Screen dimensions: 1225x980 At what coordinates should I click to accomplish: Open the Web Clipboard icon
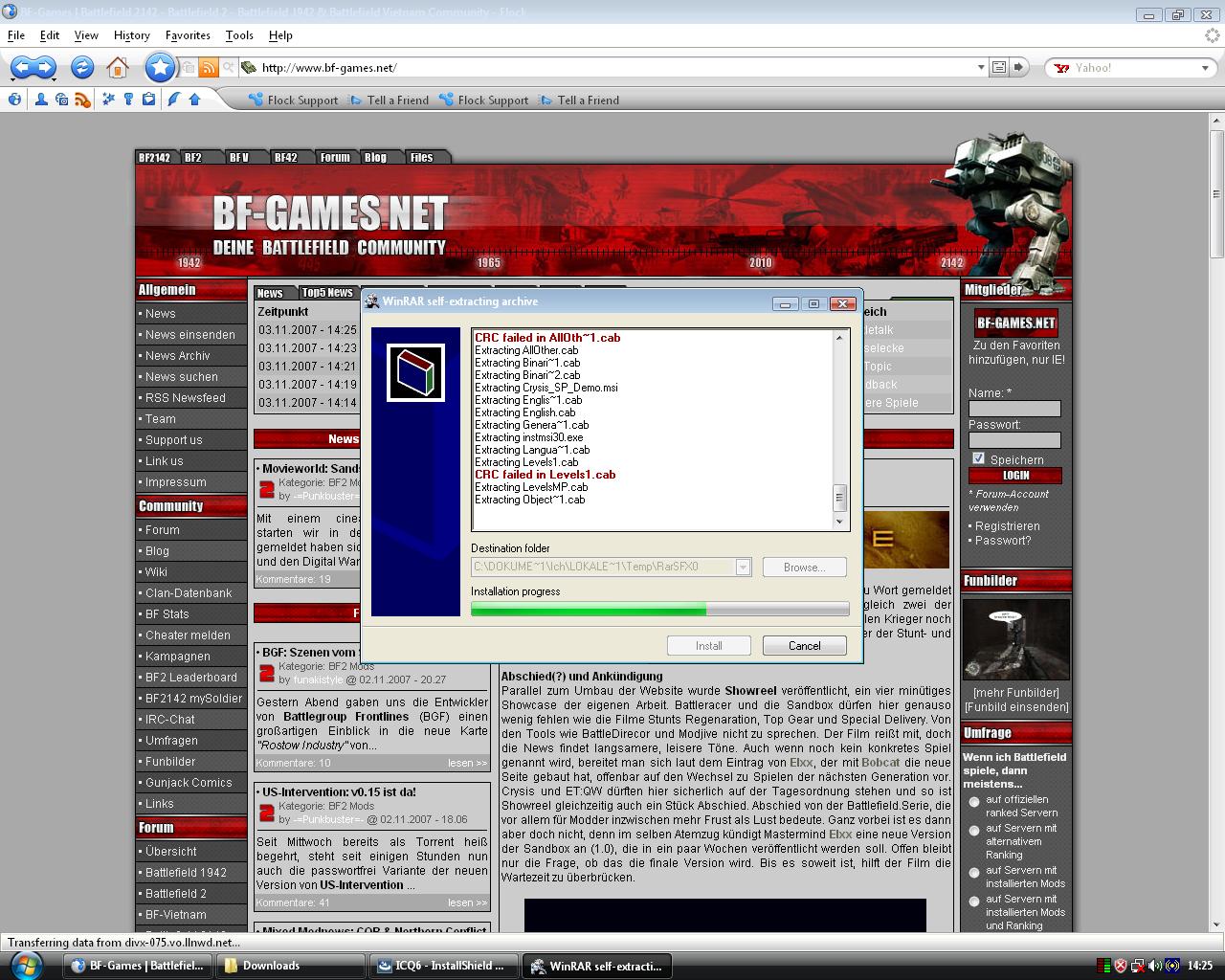point(148,100)
